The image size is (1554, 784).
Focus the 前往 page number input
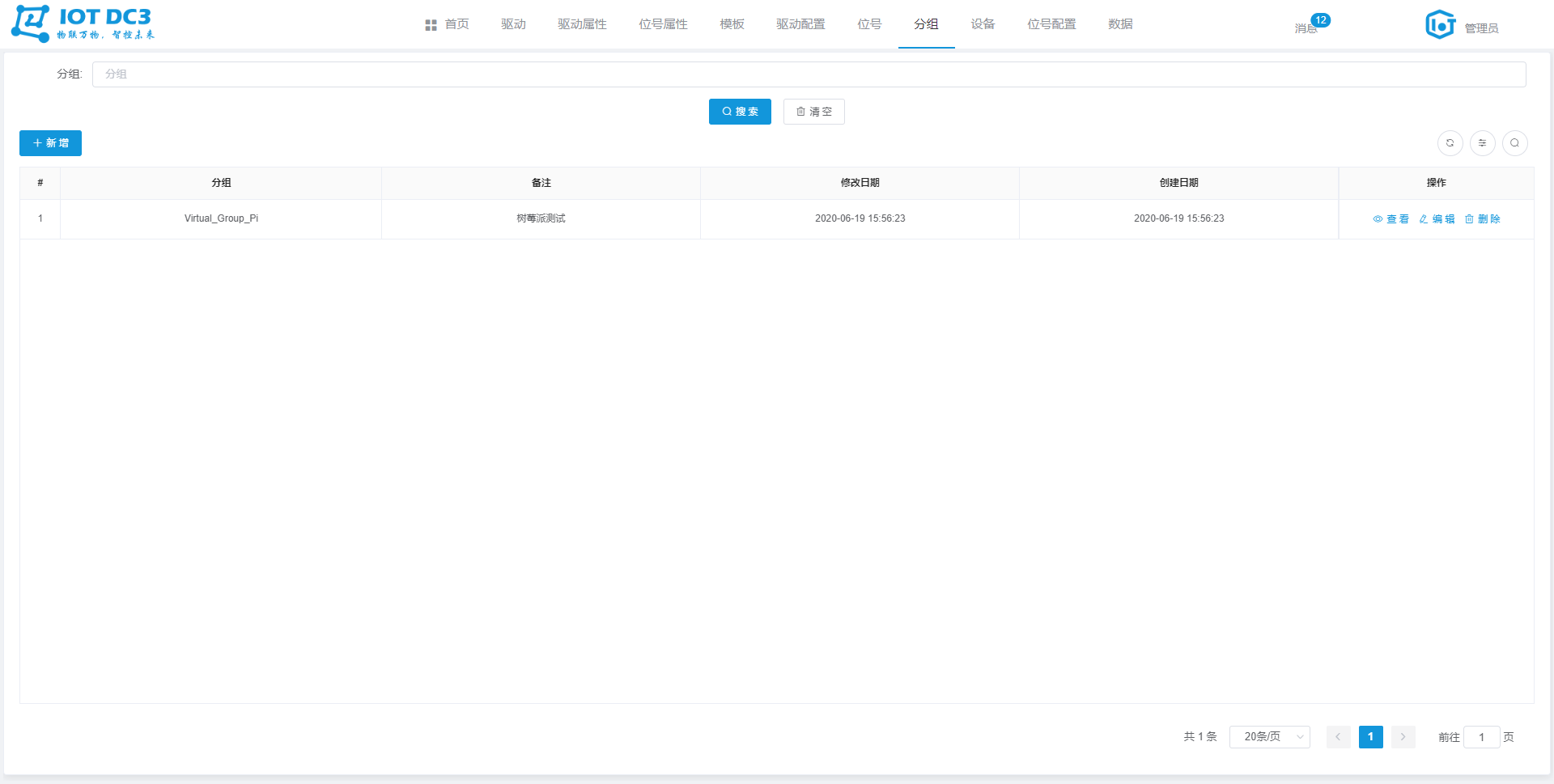coord(1481,737)
